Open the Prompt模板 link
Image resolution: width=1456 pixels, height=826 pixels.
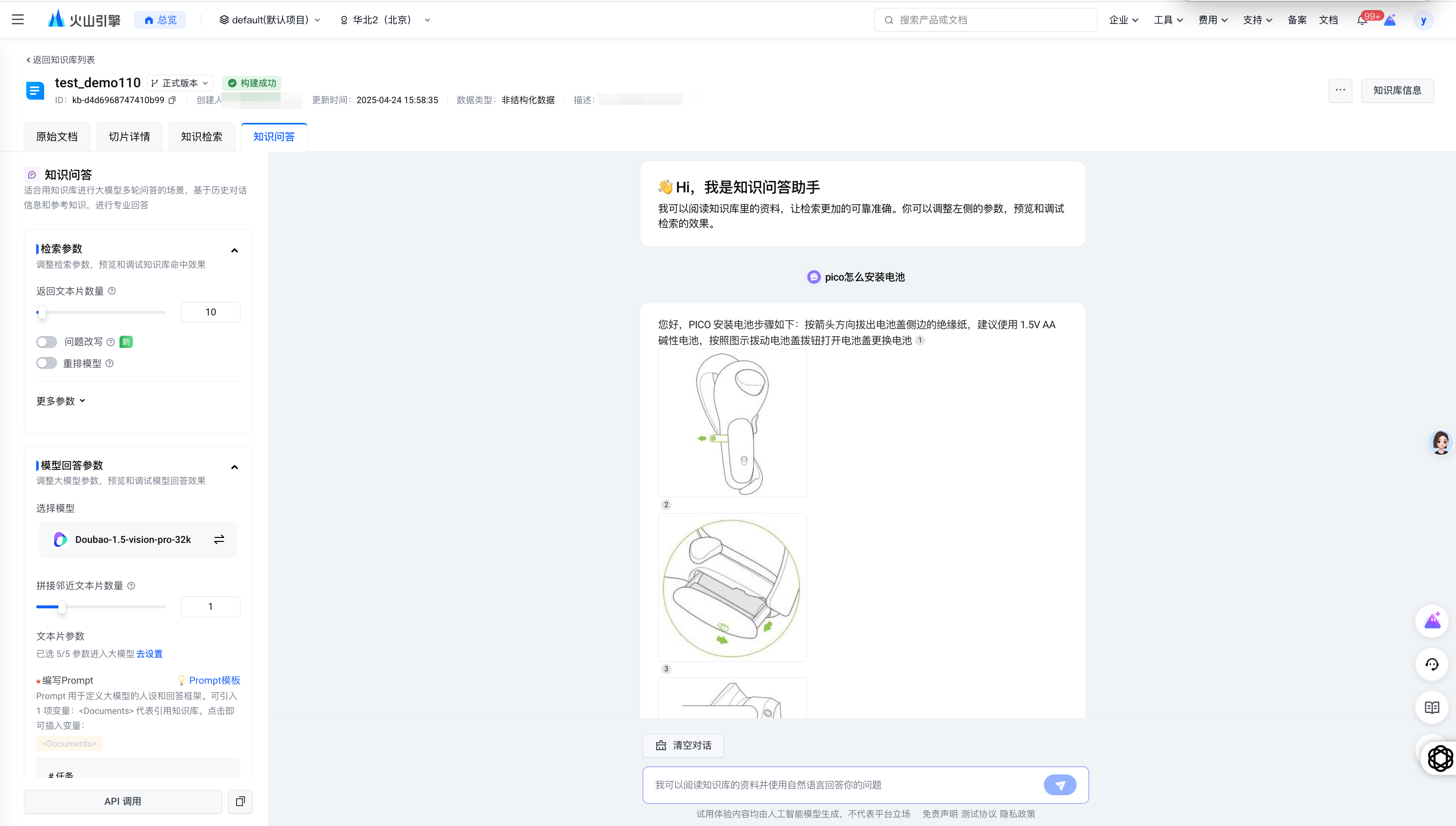point(214,680)
